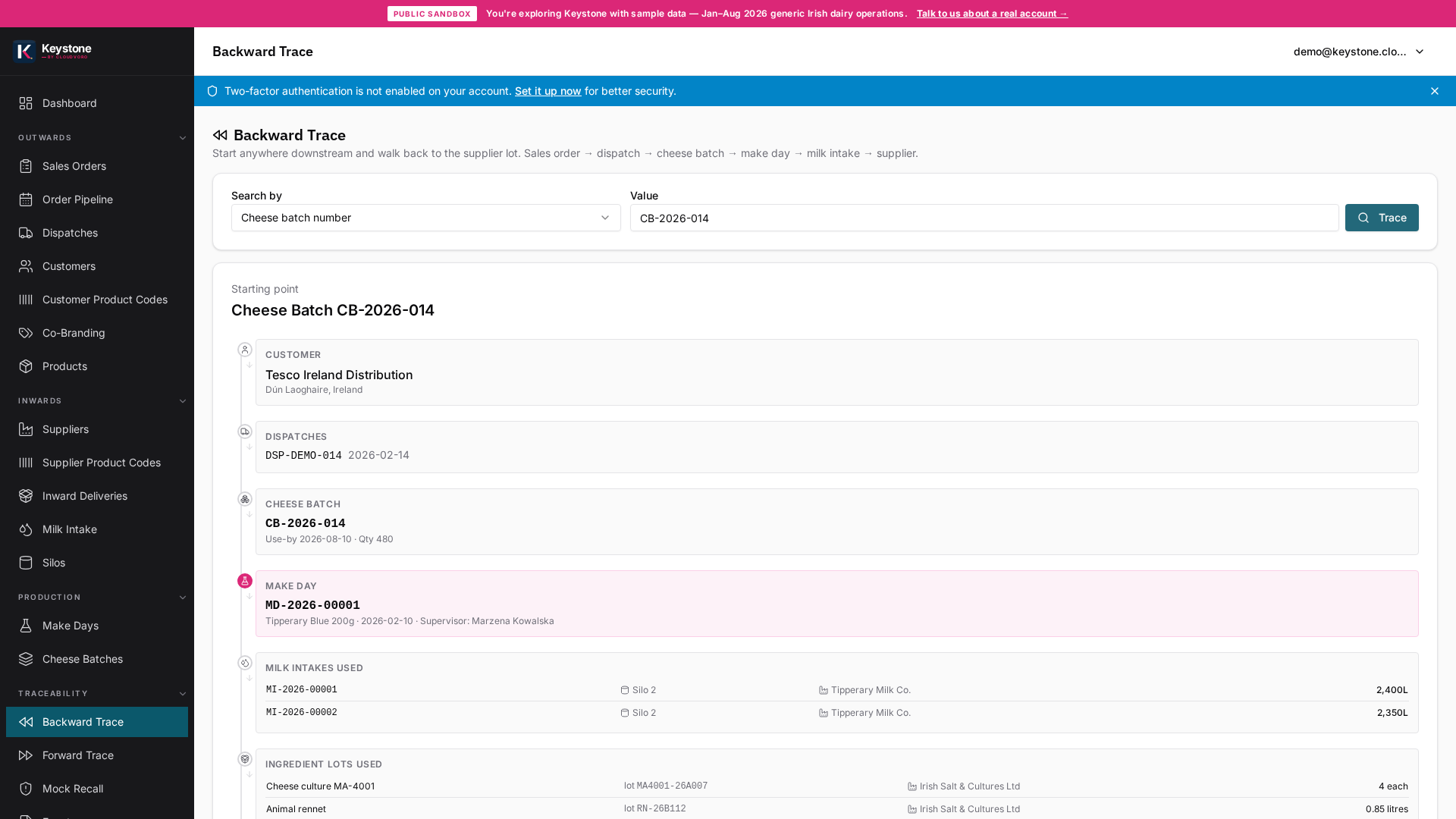Go to Sales Orders page
1456x819 pixels.
click(97, 166)
